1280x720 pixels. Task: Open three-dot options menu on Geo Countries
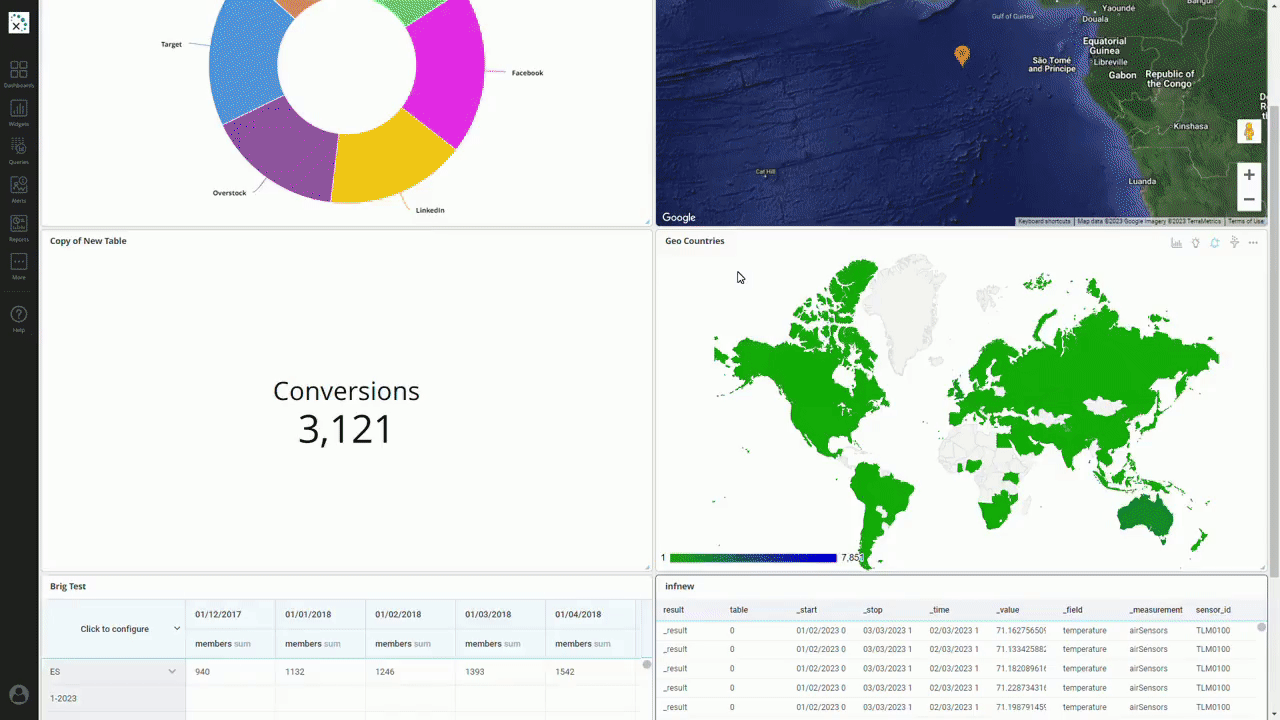click(1253, 243)
